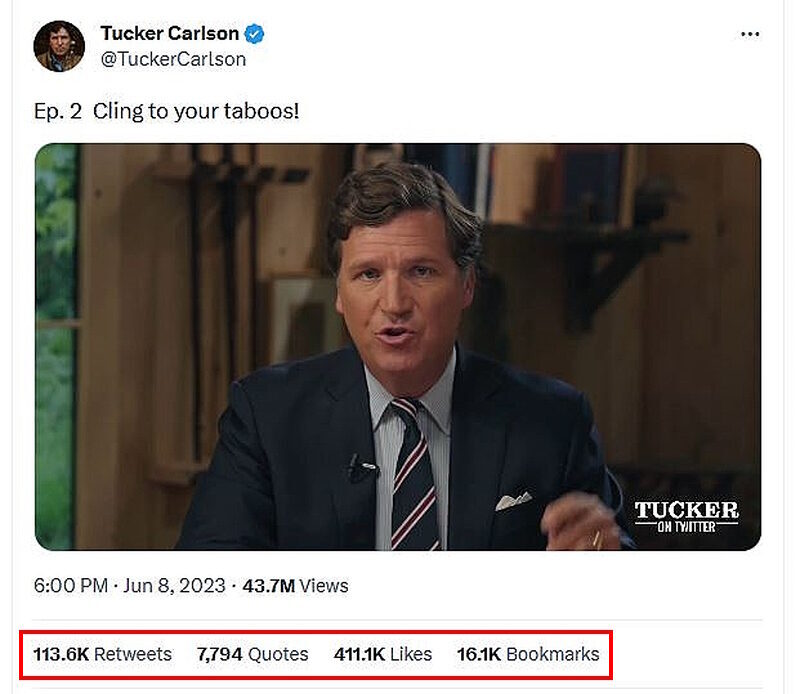The image size is (800, 694).
Task: Click the Jun 8, 2023 date
Action: (174, 585)
